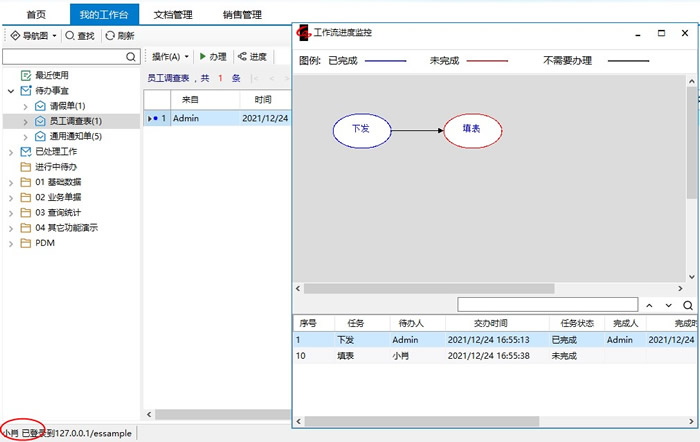Screen dimensions: 700x442
Task: Click the search magnifier in the workflow monitor
Action: pyautogui.click(x=688, y=305)
